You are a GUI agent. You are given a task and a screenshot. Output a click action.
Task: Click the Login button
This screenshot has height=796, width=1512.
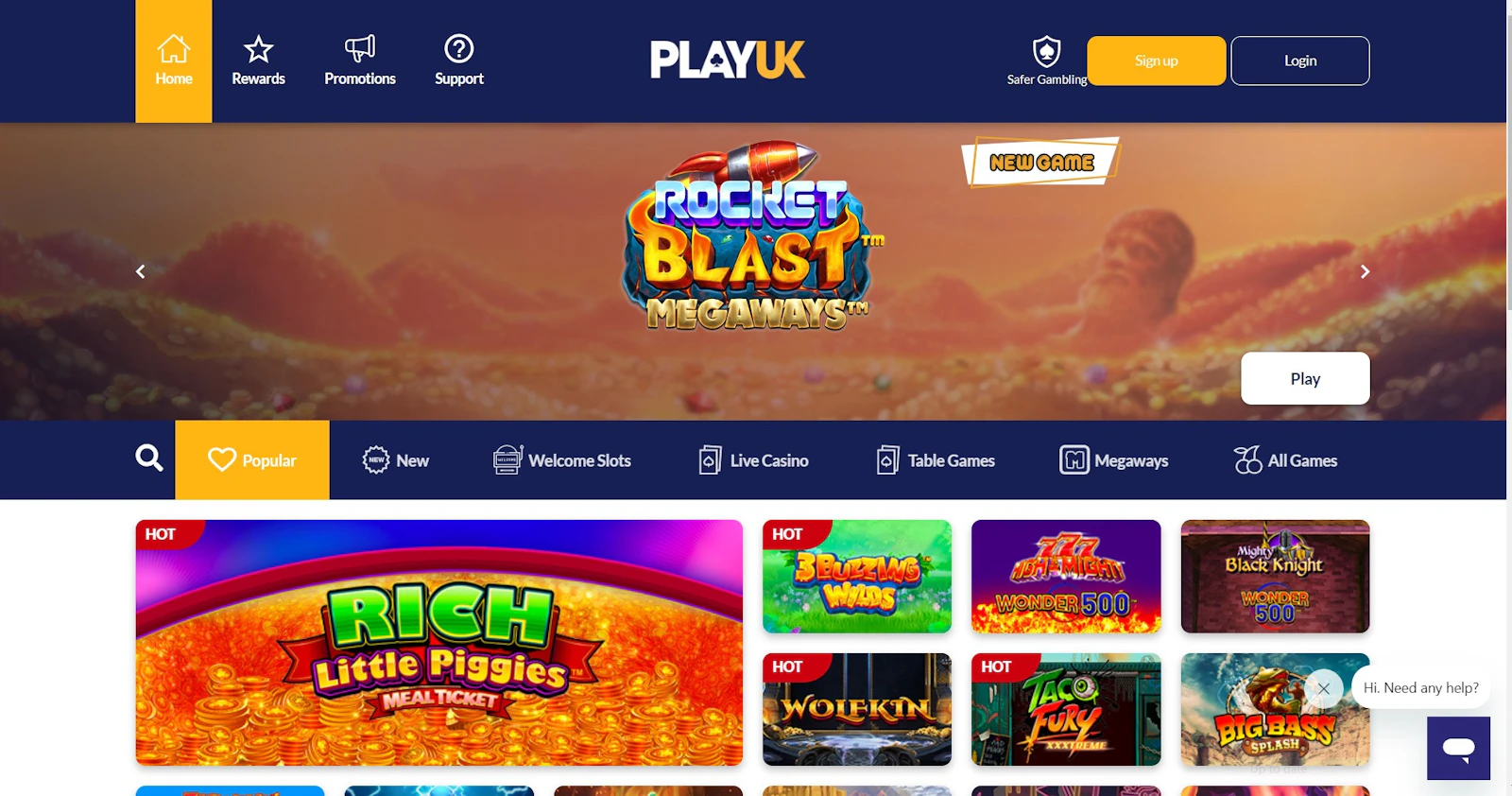pos(1300,61)
